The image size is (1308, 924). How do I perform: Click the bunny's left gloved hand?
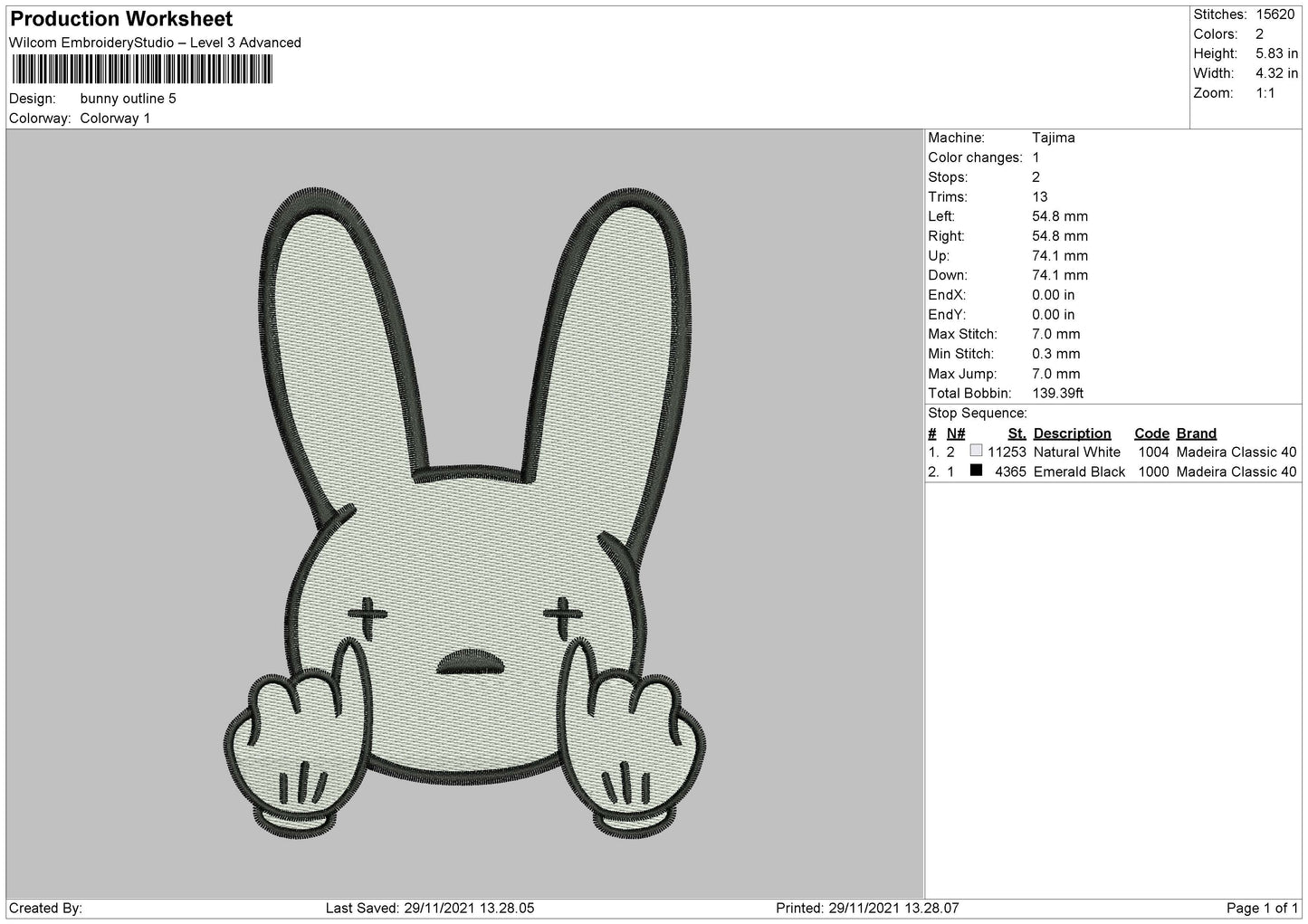290,742
